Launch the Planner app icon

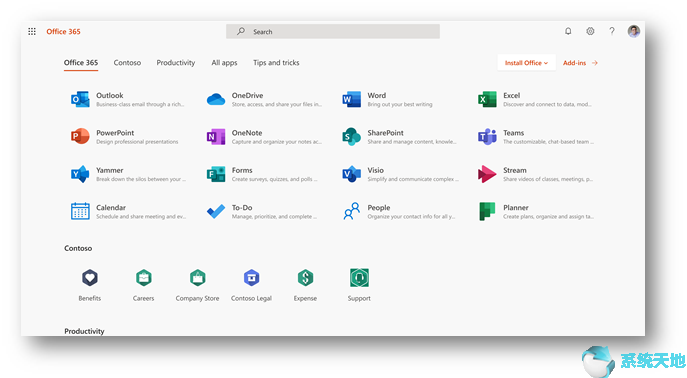487,212
